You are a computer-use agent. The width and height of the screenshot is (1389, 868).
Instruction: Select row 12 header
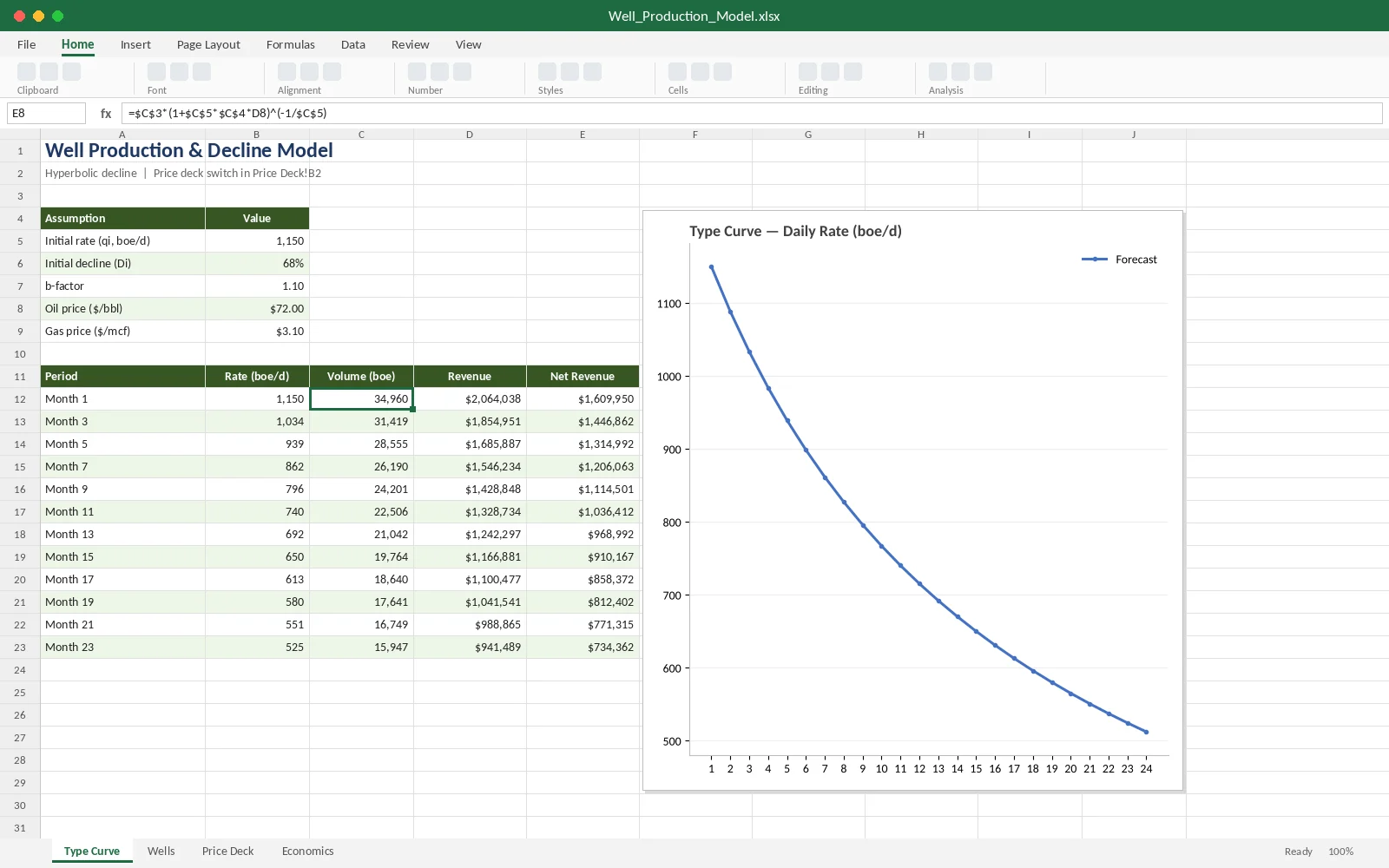click(20, 399)
